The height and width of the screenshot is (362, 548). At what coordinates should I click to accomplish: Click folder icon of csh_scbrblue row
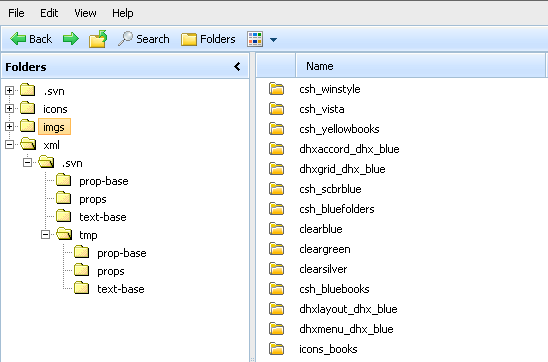[276, 189]
